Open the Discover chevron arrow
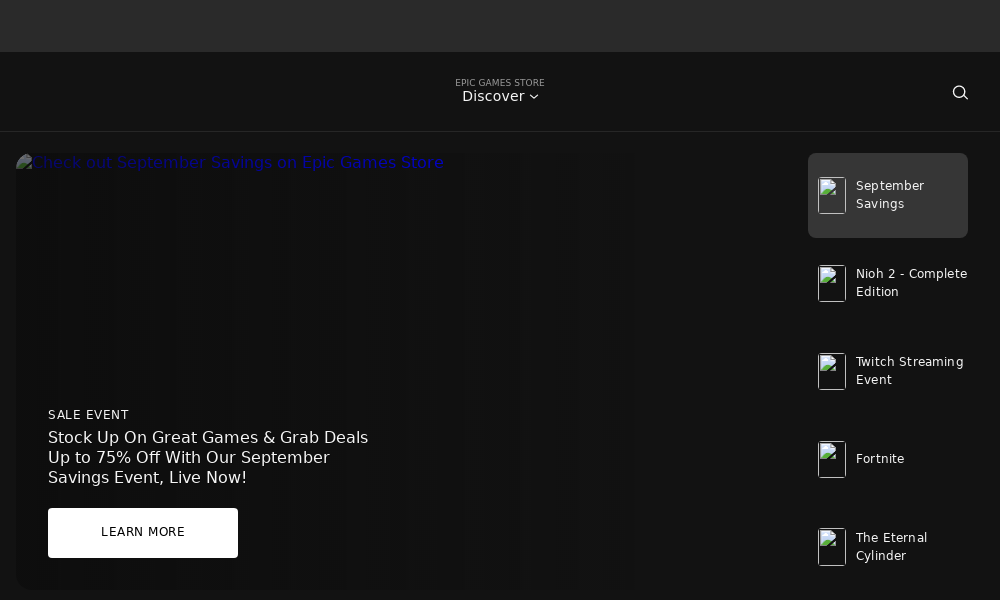 tap(534, 97)
